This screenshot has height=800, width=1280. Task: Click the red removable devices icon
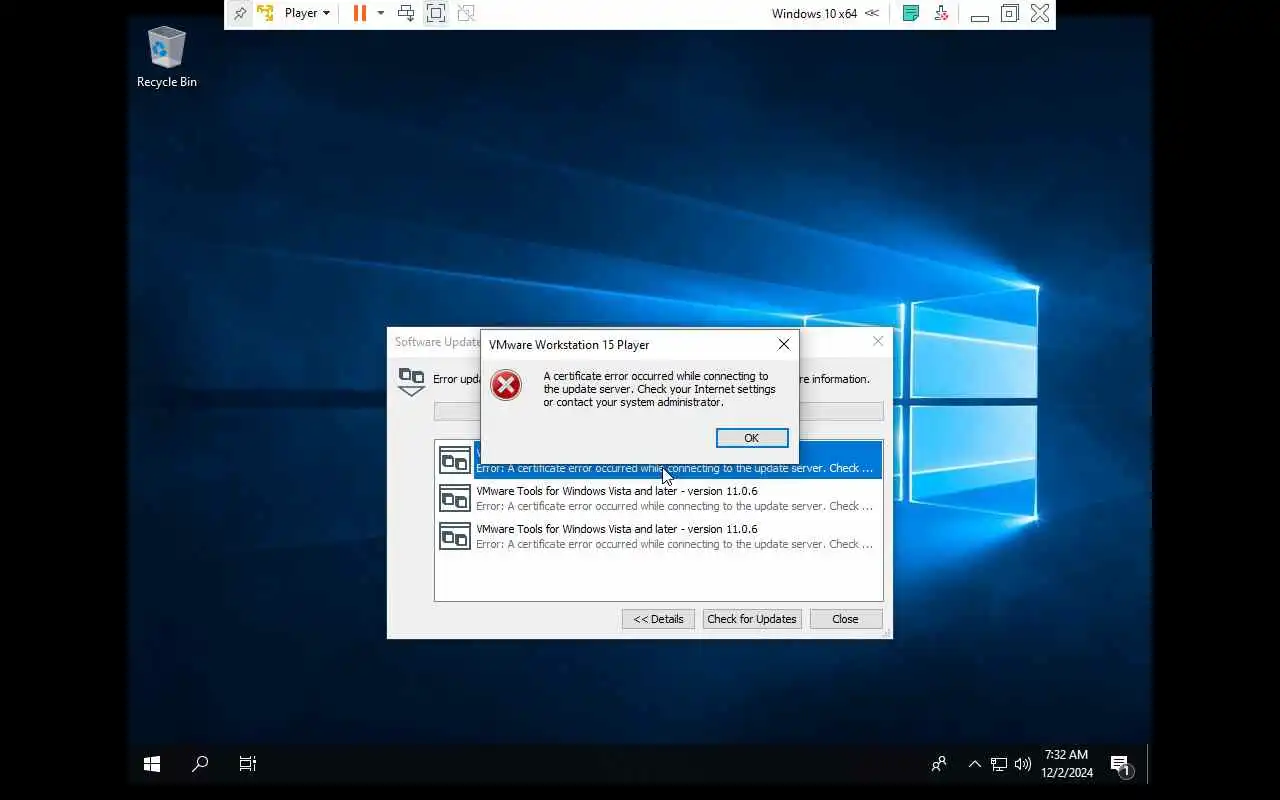coord(941,13)
